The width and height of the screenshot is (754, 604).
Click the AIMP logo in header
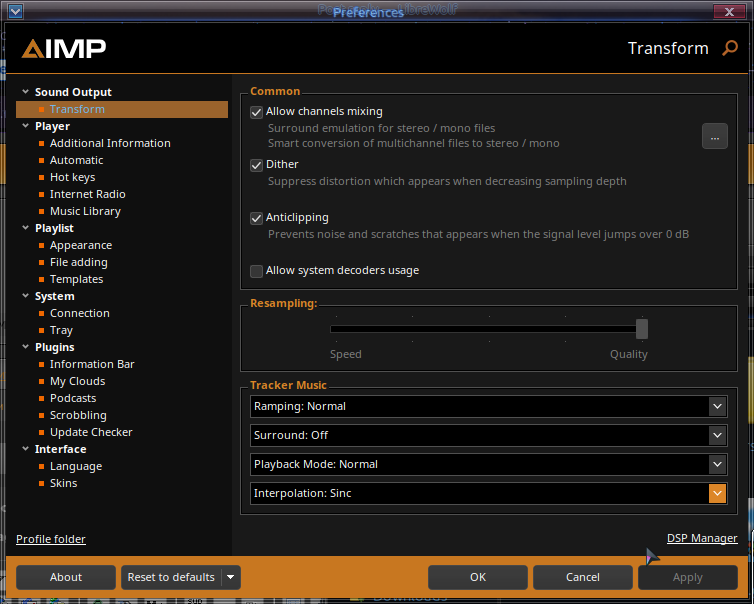(64, 48)
